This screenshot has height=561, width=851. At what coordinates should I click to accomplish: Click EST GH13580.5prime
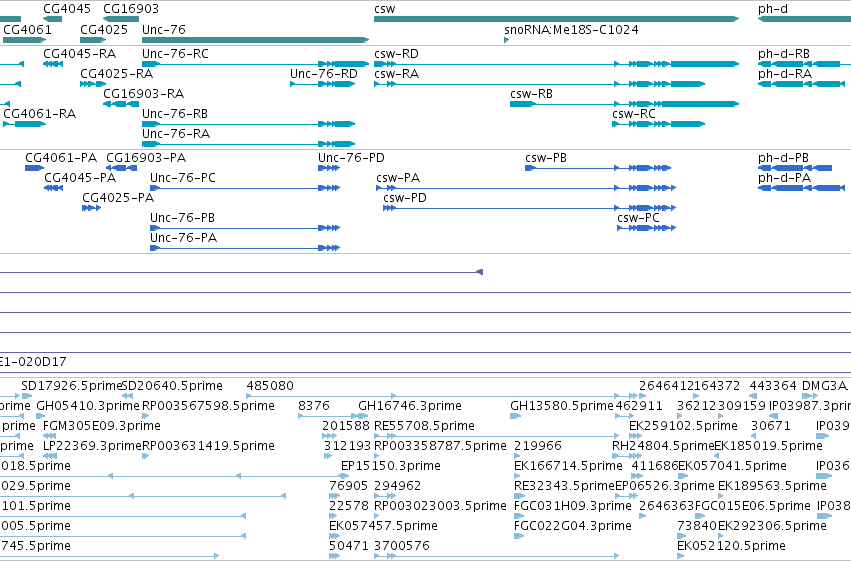pos(562,406)
